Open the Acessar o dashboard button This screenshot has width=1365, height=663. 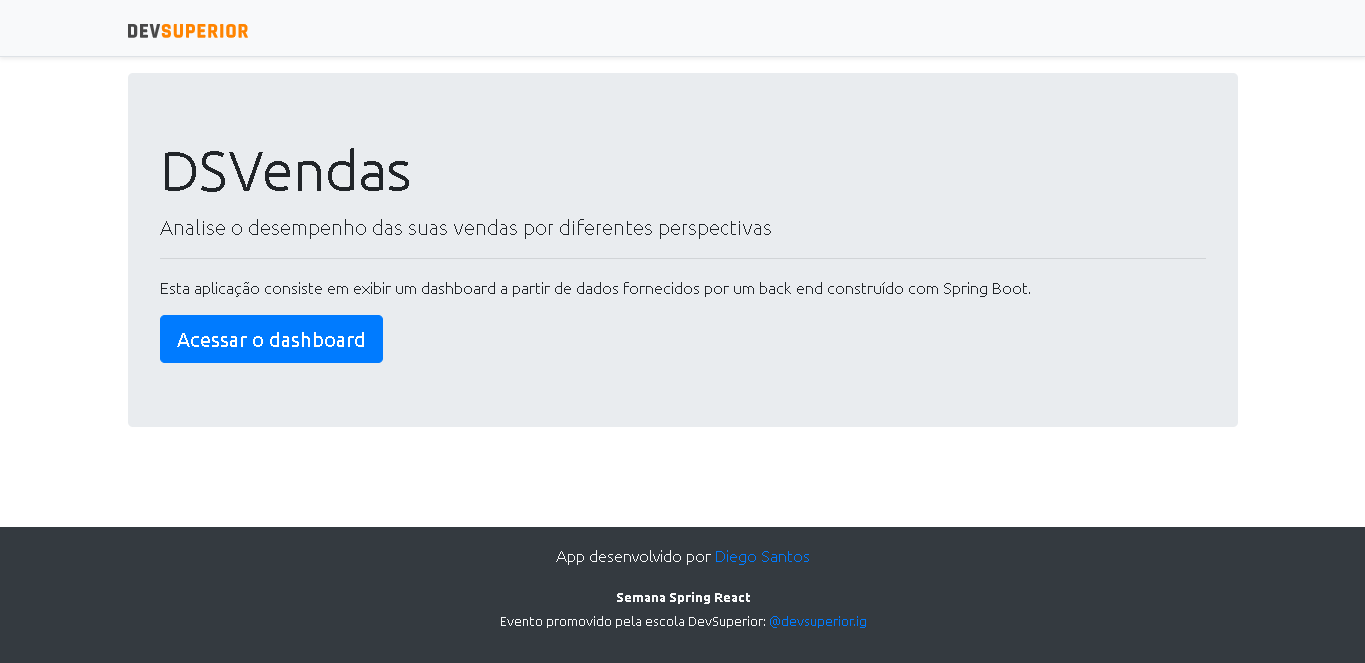271,339
